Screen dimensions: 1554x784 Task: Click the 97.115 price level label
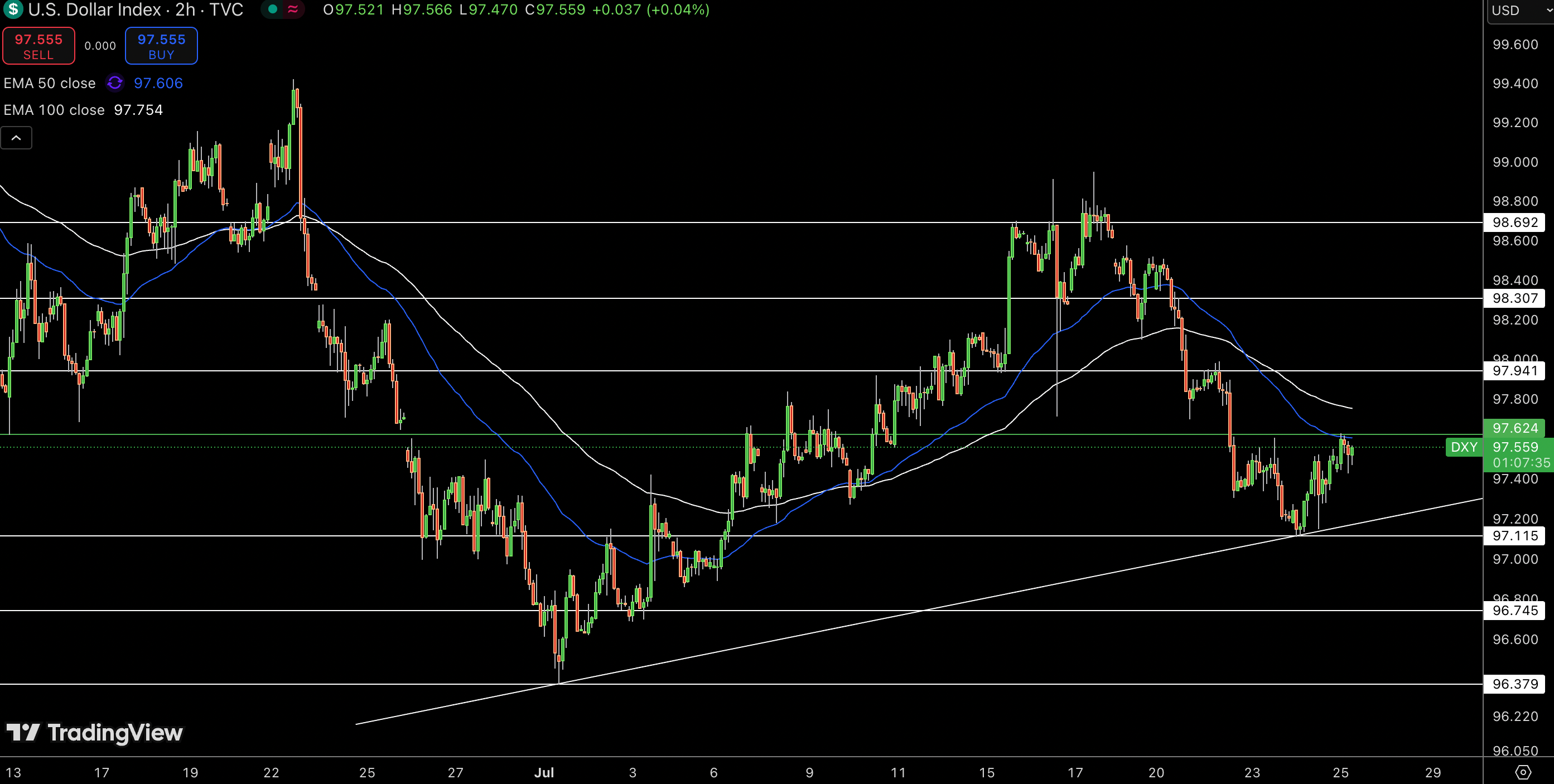(x=1515, y=535)
